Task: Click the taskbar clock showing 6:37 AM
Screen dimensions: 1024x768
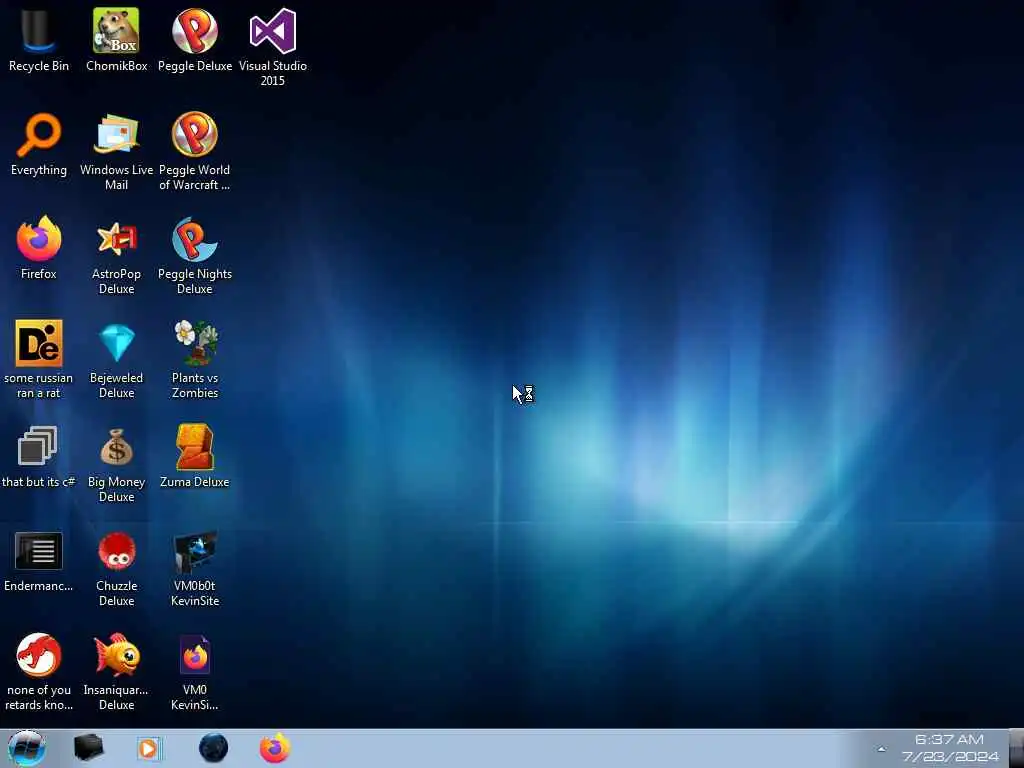Action: [x=950, y=748]
